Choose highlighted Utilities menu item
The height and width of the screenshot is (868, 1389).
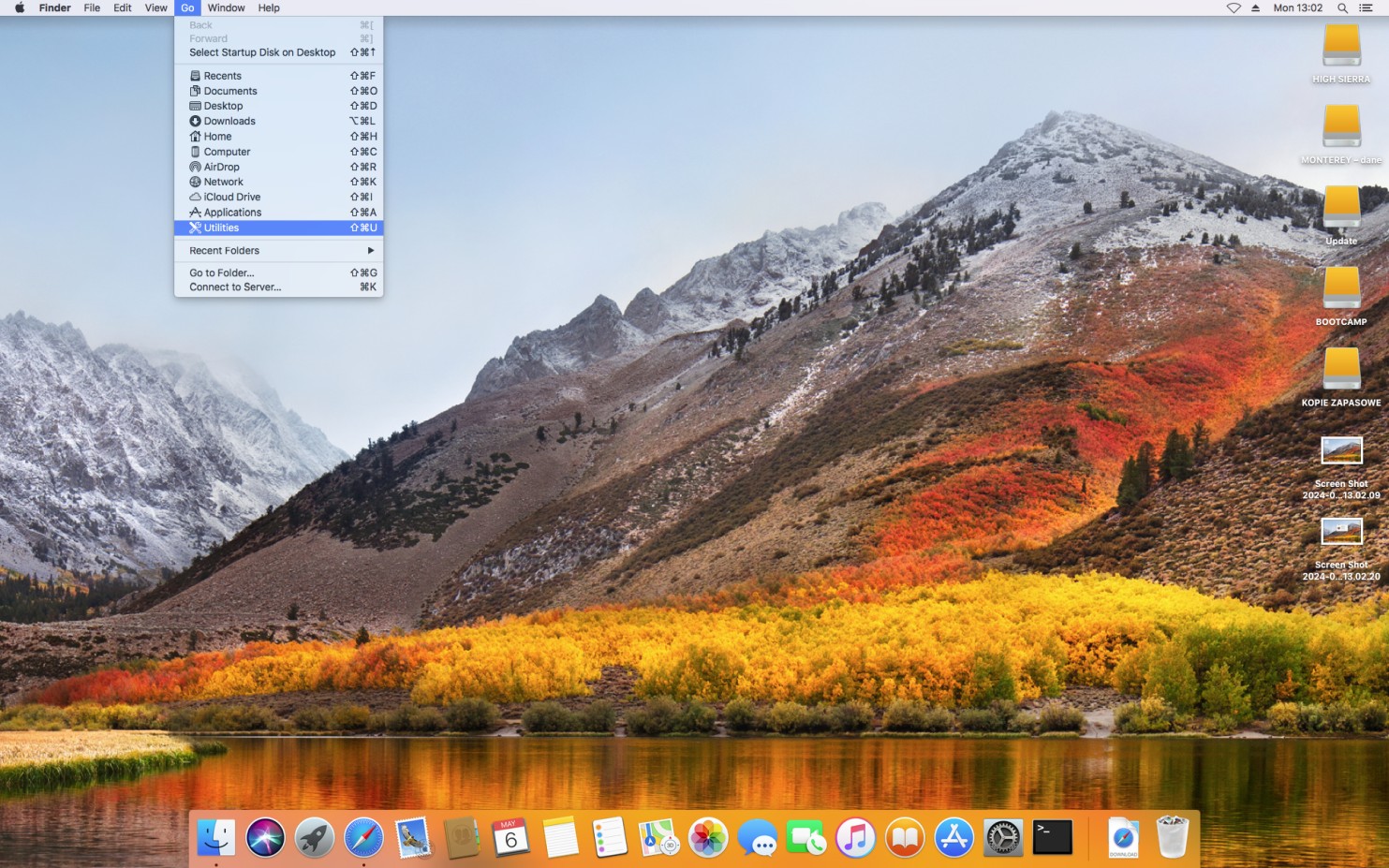(278, 228)
